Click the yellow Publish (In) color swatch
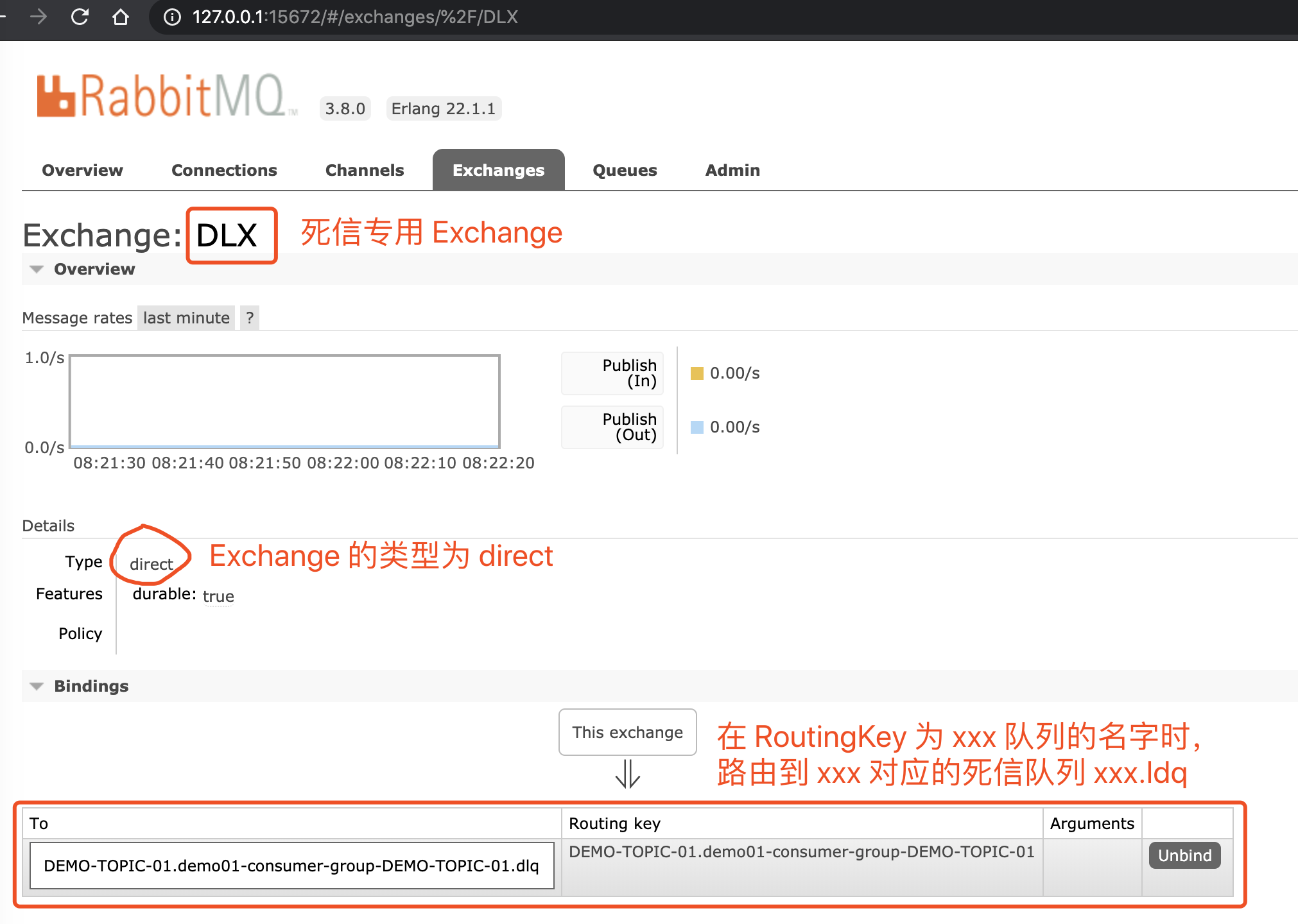Viewport: 1298px width, 924px height. coord(697,373)
